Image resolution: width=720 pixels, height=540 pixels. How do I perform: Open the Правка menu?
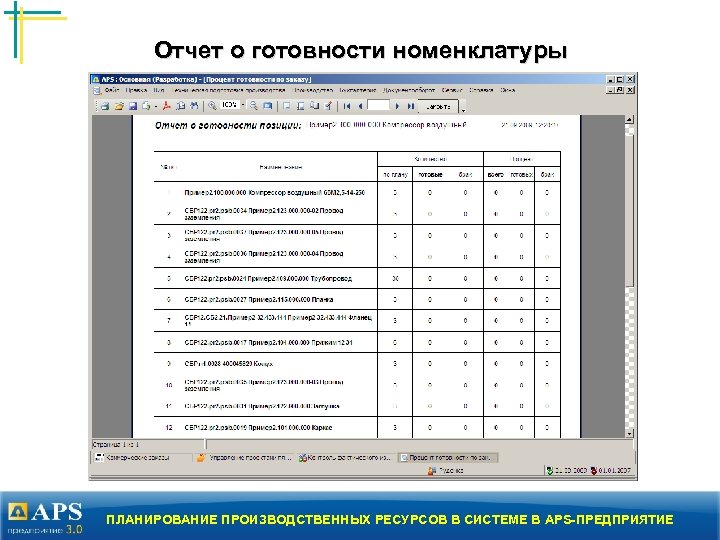tap(136, 90)
